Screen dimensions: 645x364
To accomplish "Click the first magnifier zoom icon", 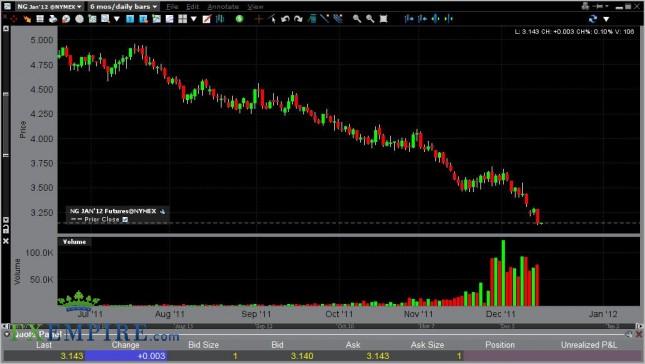I will [x=357, y=19].
